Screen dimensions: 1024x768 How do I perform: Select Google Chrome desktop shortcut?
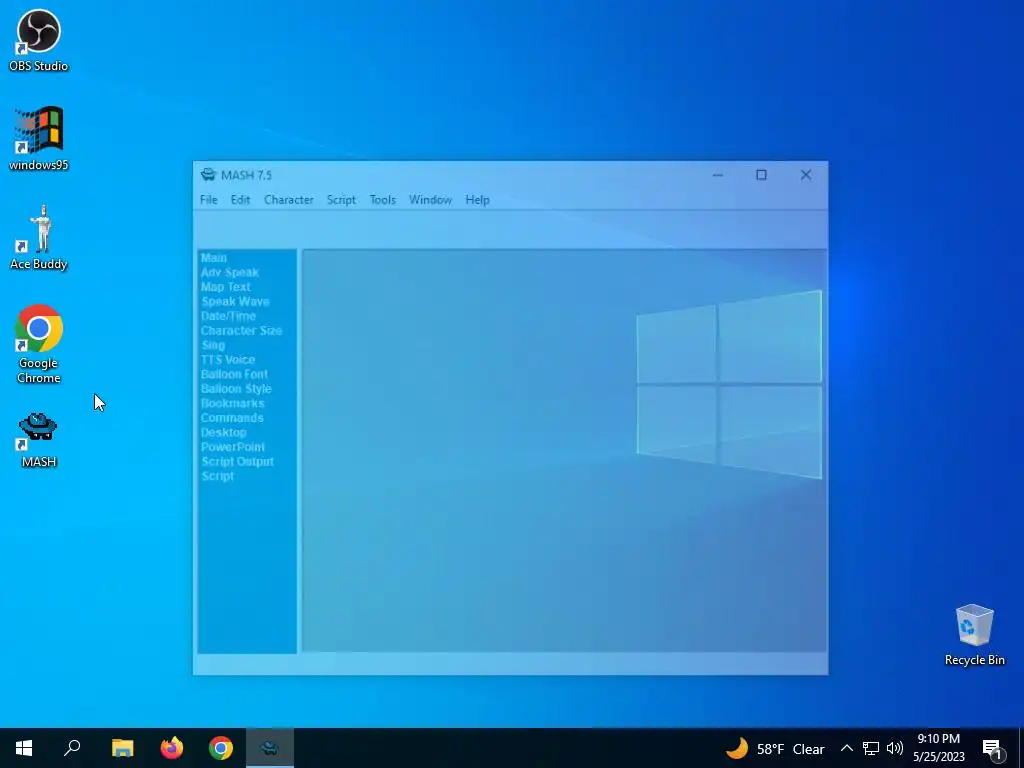(39, 344)
